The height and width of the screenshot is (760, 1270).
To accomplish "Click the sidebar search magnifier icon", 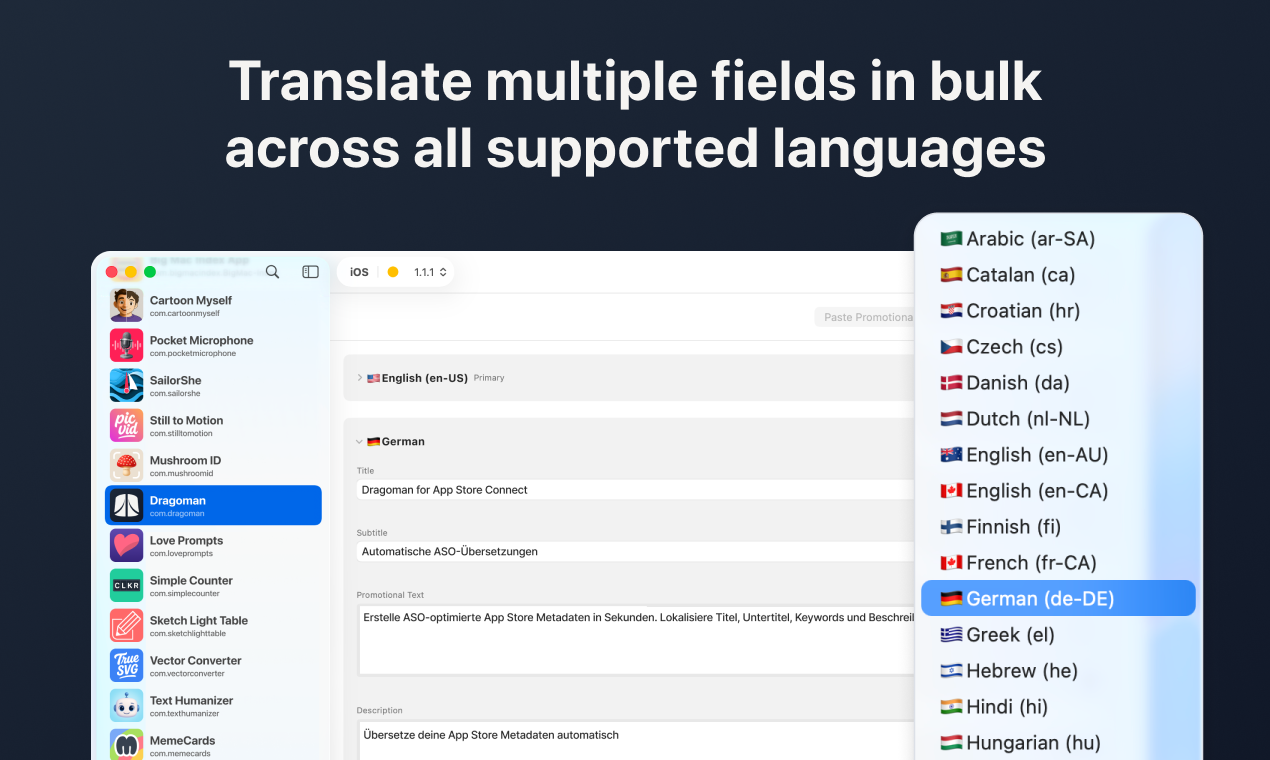I will [x=272, y=271].
